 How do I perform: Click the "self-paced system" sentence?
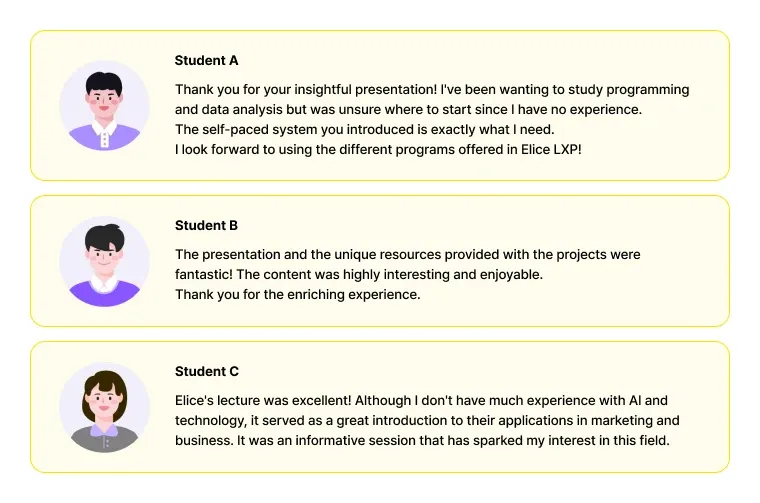(x=364, y=129)
